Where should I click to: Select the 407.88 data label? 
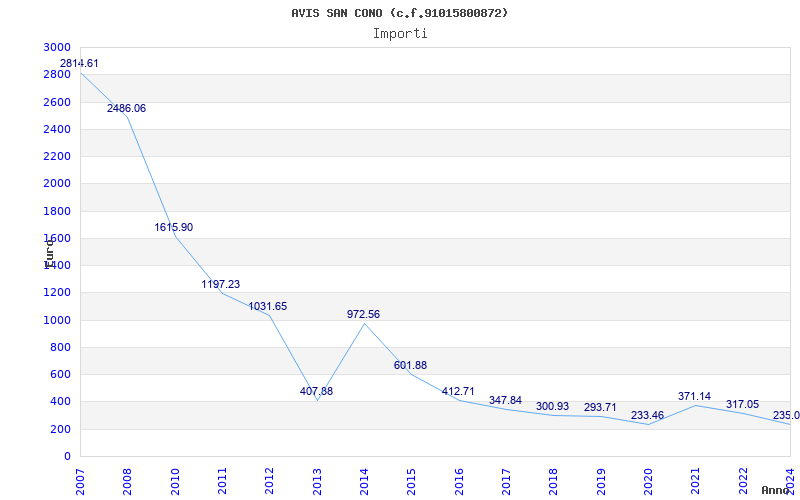click(316, 391)
